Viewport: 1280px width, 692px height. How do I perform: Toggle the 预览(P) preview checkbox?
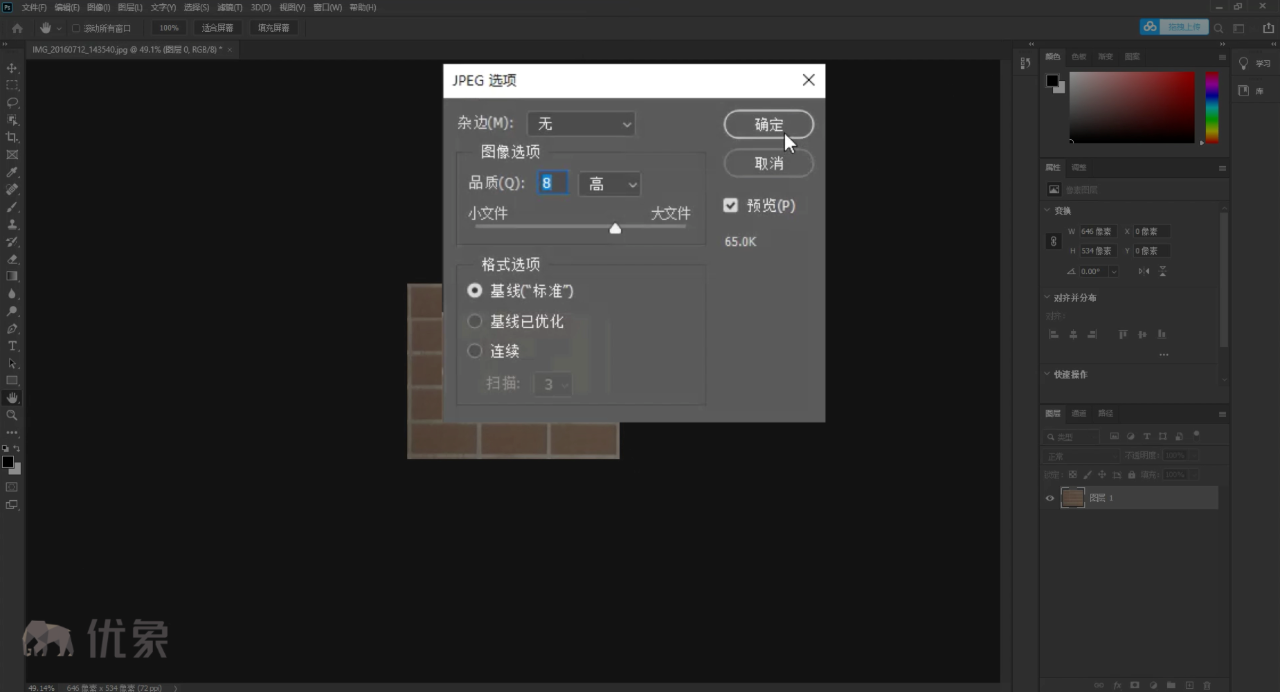pyautogui.click(x=730, y=205)
